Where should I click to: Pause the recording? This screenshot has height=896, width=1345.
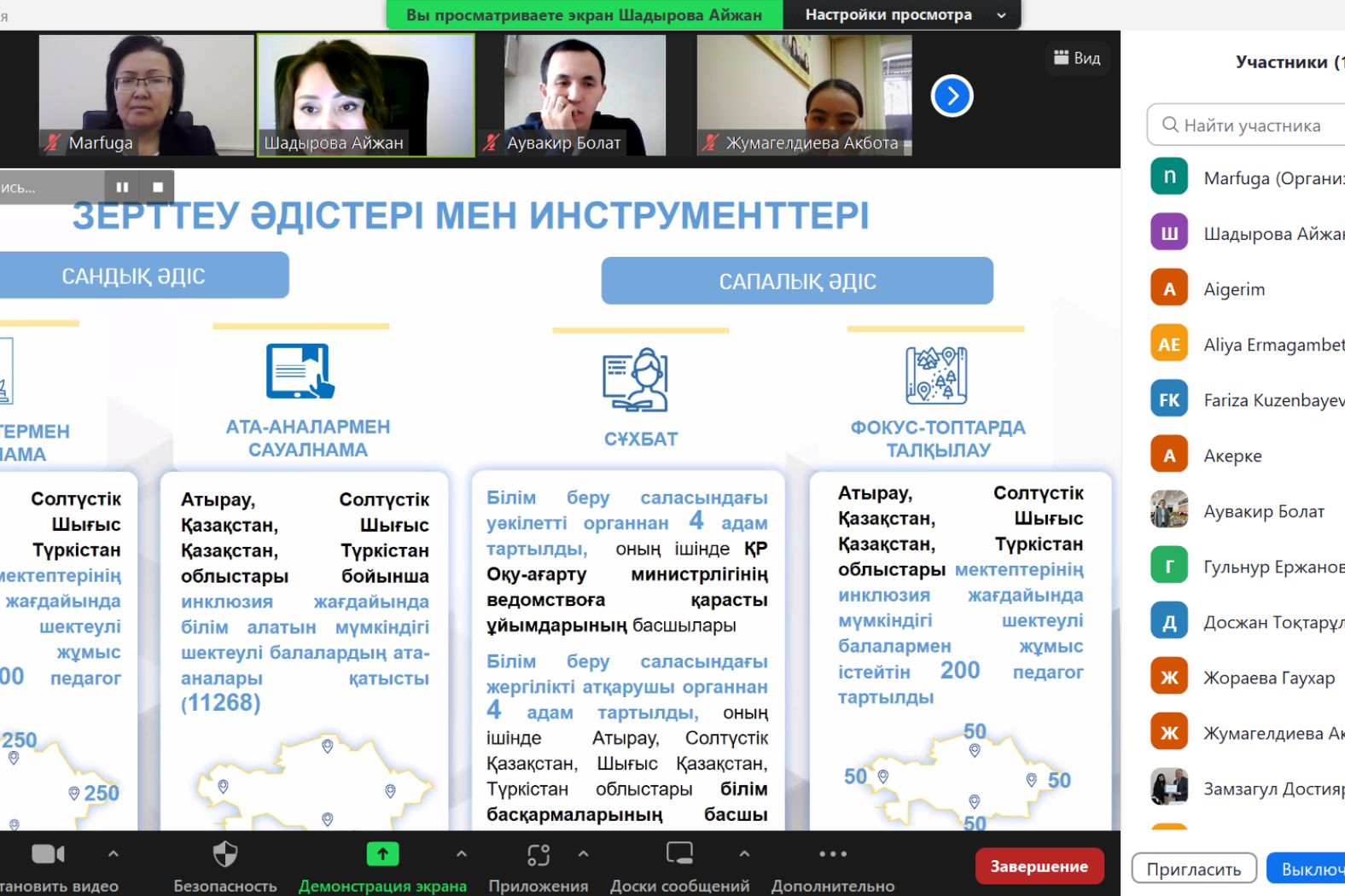(x=122, y=187)
